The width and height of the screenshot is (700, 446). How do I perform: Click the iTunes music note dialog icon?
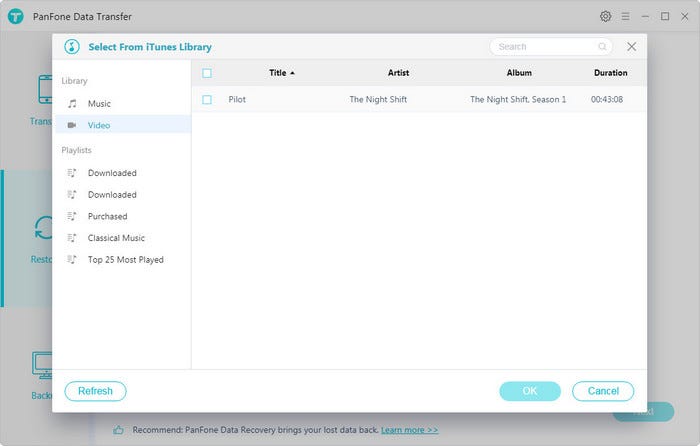tap(72, 46)
